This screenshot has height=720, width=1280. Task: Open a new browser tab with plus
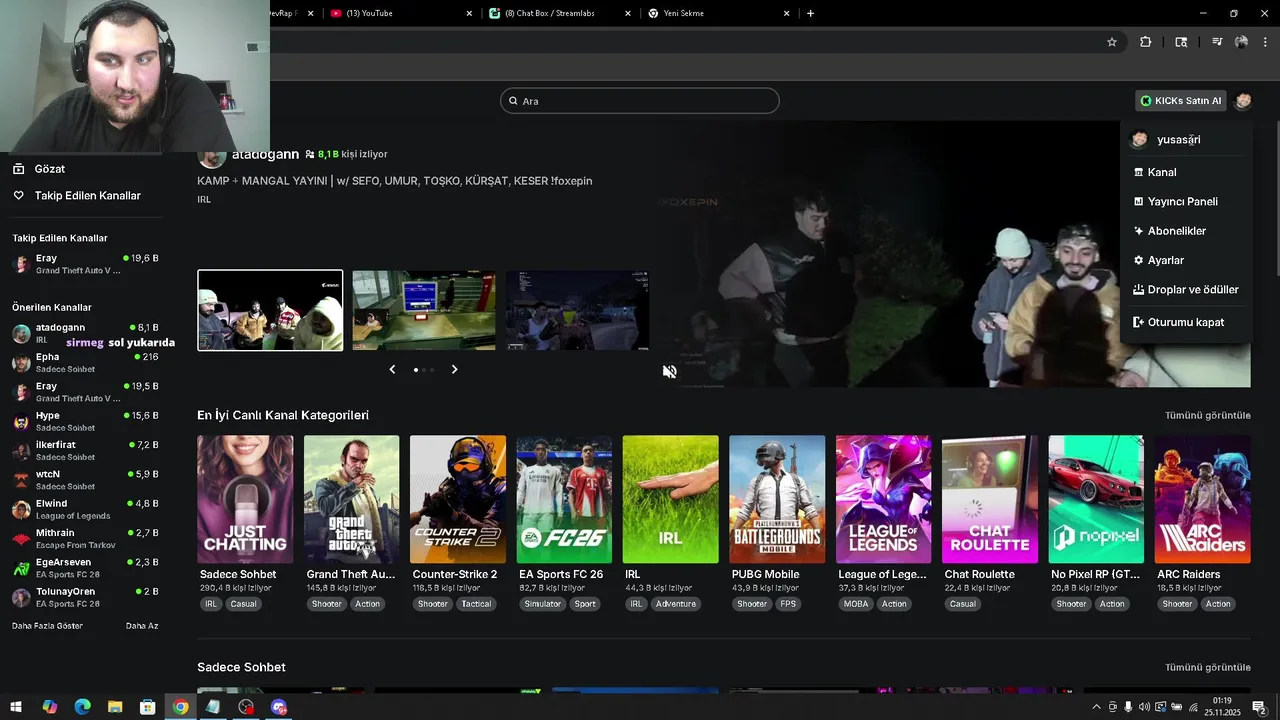[810, 13]
